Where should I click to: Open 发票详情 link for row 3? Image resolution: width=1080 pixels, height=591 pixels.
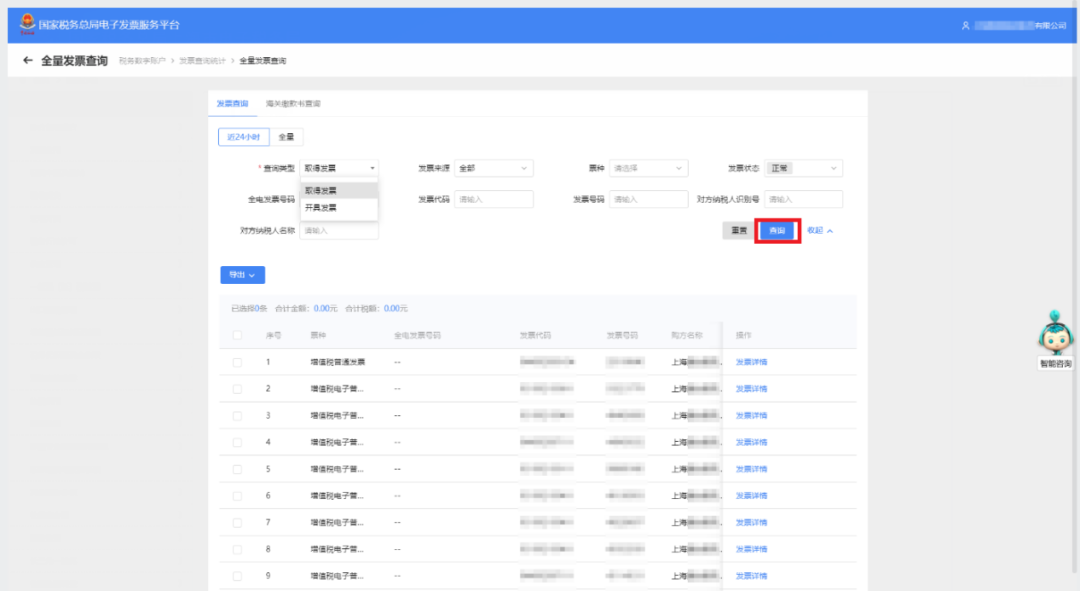click(751, 415)
